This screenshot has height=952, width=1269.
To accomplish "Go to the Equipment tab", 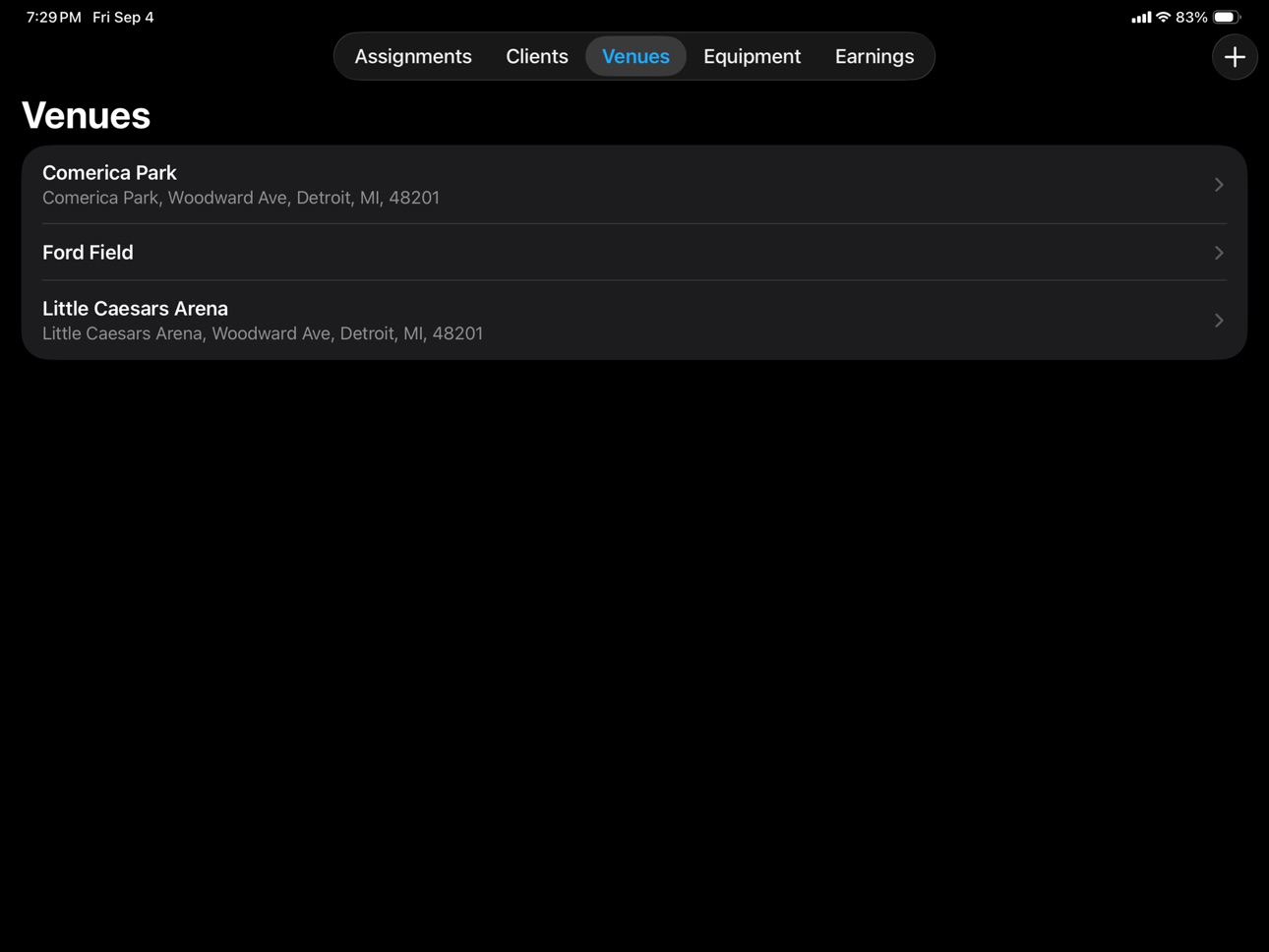I will pos(752,56).
